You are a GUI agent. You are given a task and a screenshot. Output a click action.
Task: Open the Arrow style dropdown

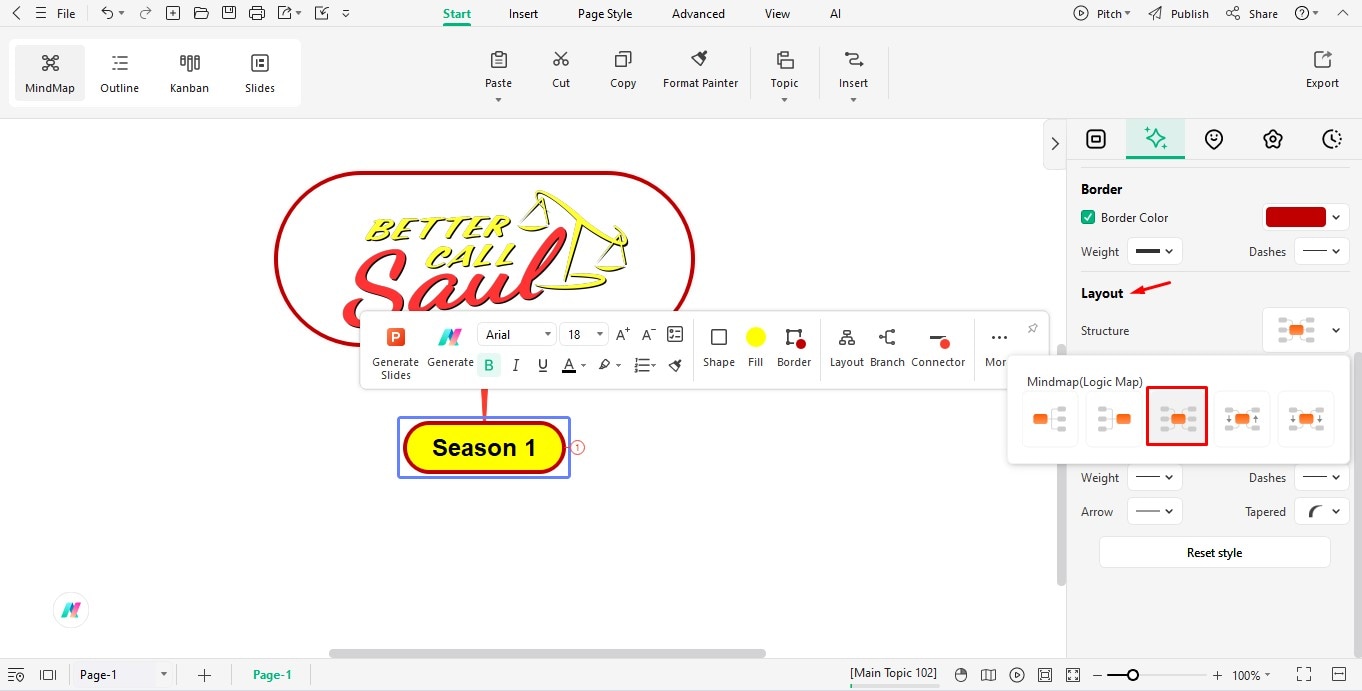(1155, 511)
